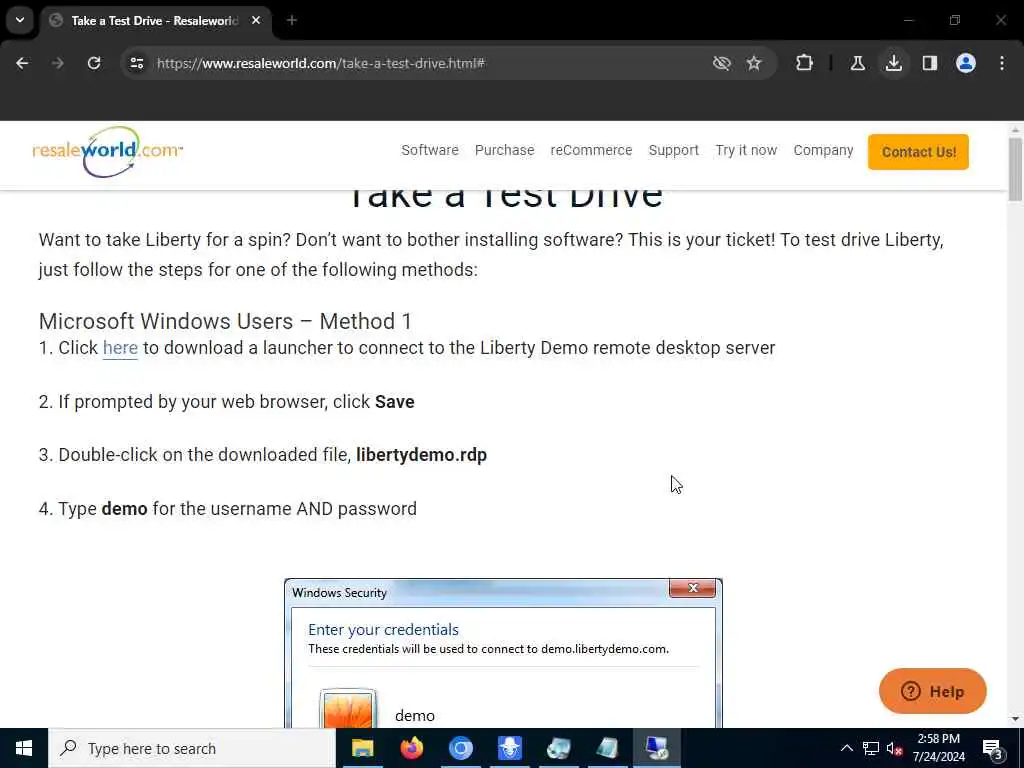Viewport: 1024px width, 768px height.
Task: Click the user avatar thumbnail in dialog image
Action: click(347, 709)
